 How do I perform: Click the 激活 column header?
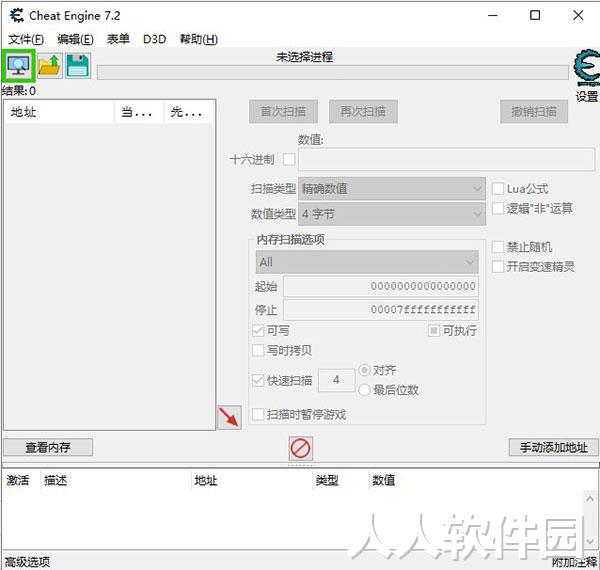[18, 480]
